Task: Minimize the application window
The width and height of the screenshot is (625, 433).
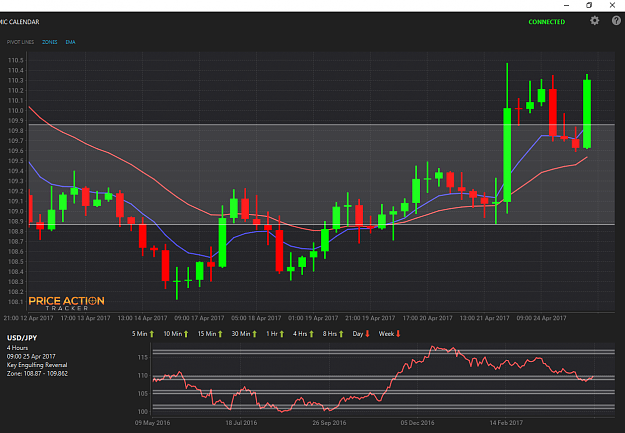Action: tap(566, 5)
